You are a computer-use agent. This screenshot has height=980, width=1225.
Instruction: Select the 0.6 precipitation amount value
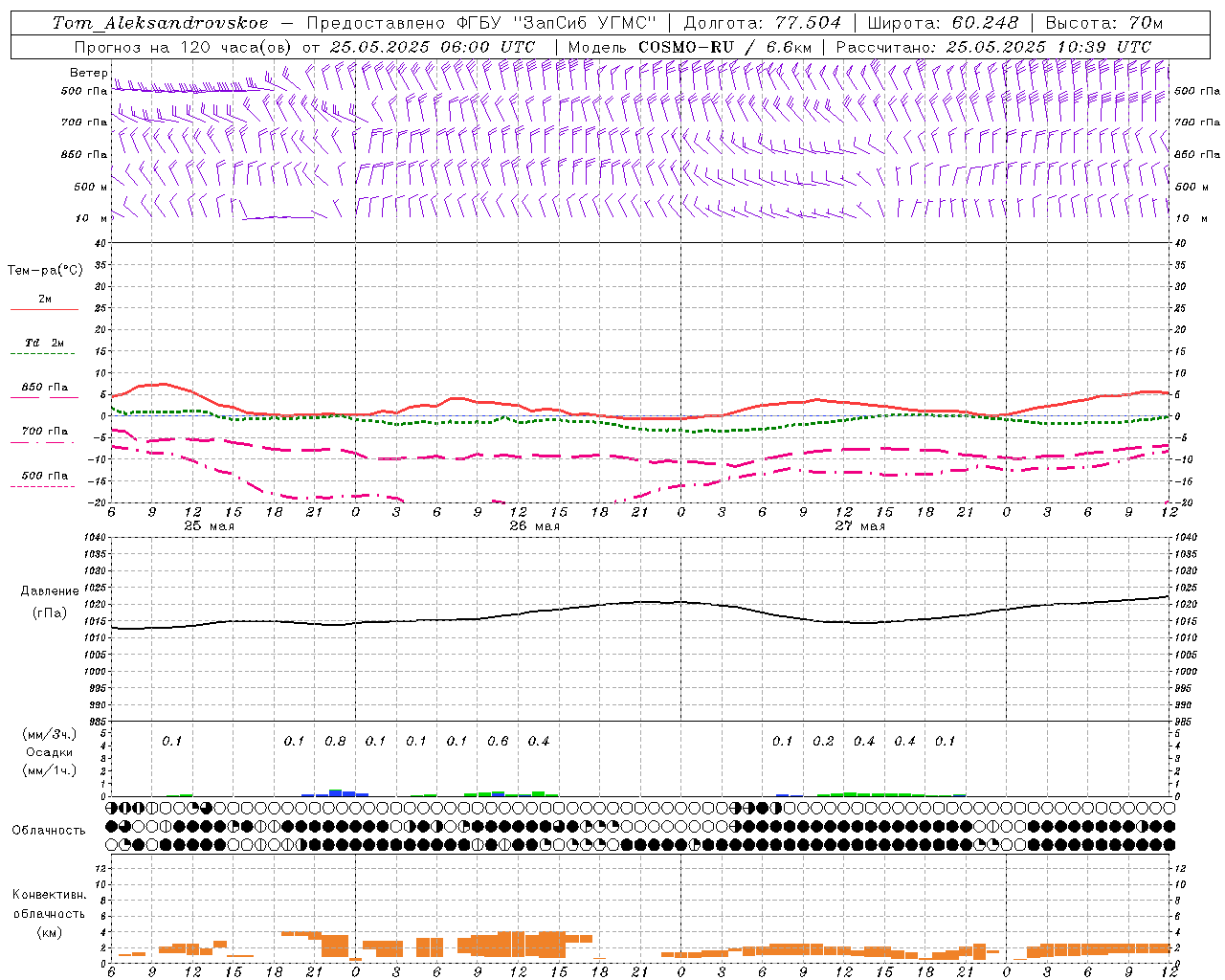(498, 741)
